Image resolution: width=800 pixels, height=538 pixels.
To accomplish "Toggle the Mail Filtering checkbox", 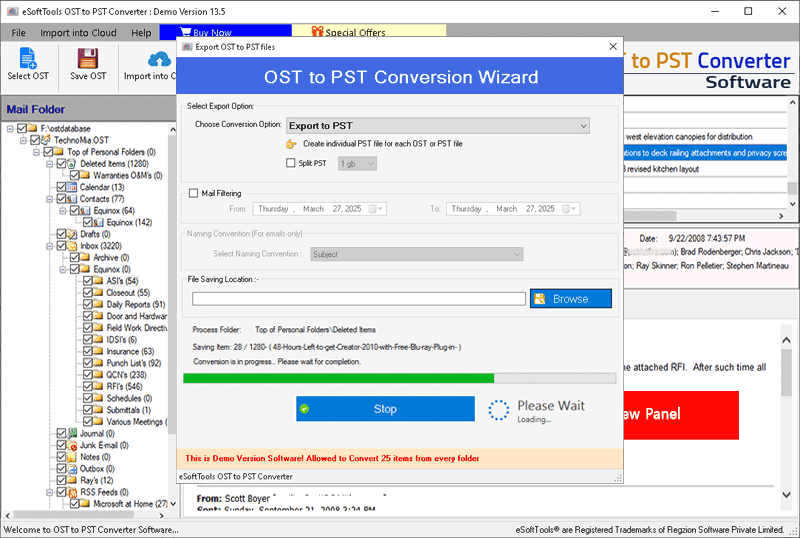I will (x=194, y=194).
